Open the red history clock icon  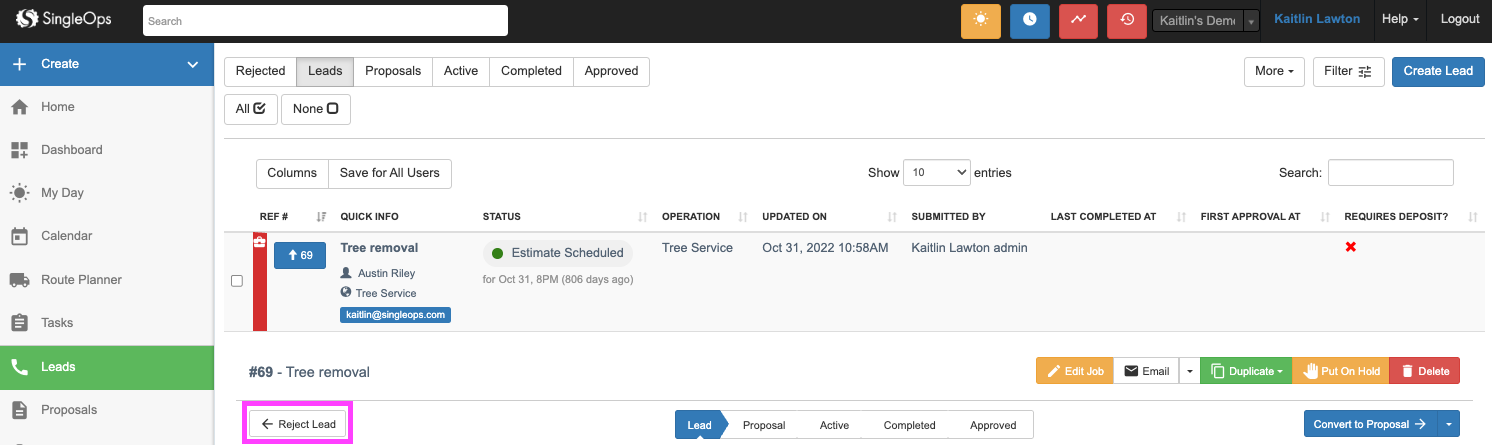(1127, 20)
